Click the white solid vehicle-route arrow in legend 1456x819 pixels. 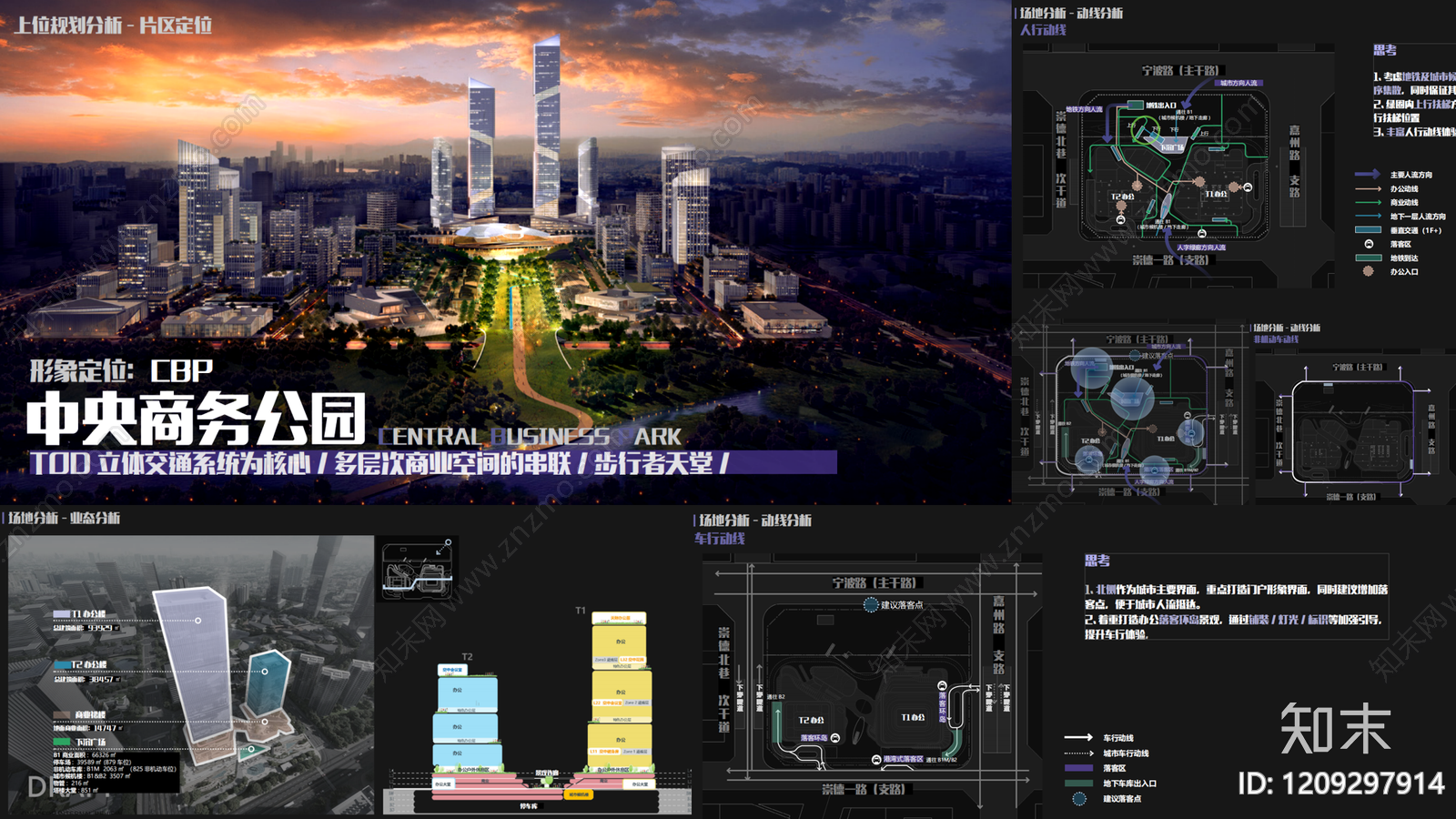(x=1078, y=737)
